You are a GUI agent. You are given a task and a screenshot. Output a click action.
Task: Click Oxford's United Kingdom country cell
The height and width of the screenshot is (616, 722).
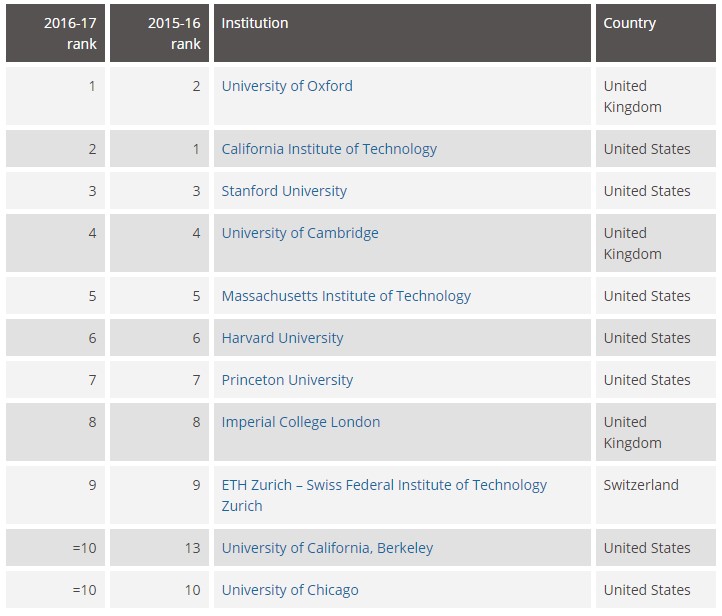632,96
